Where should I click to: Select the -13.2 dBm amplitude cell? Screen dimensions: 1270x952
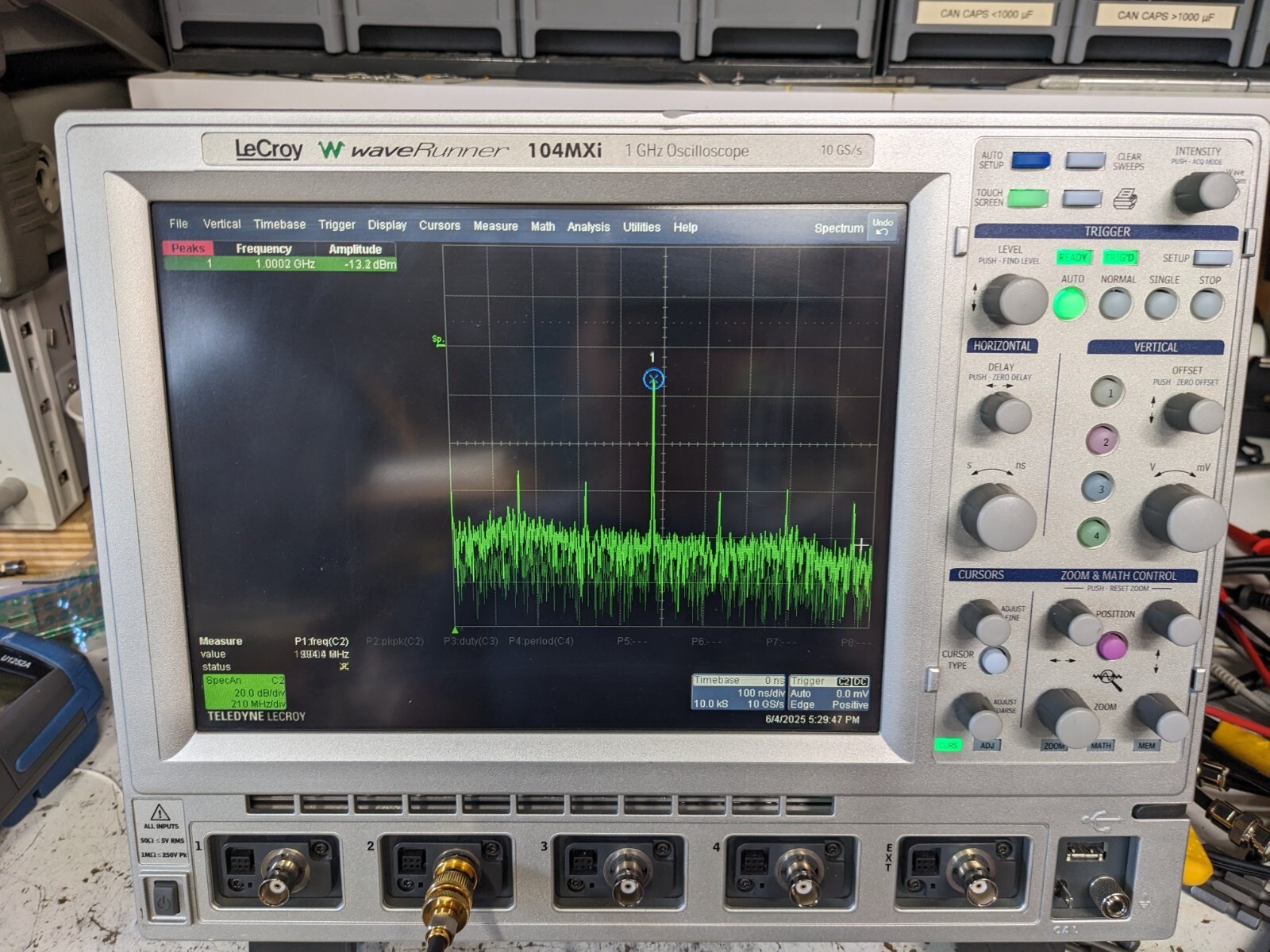tap(370, 265)
